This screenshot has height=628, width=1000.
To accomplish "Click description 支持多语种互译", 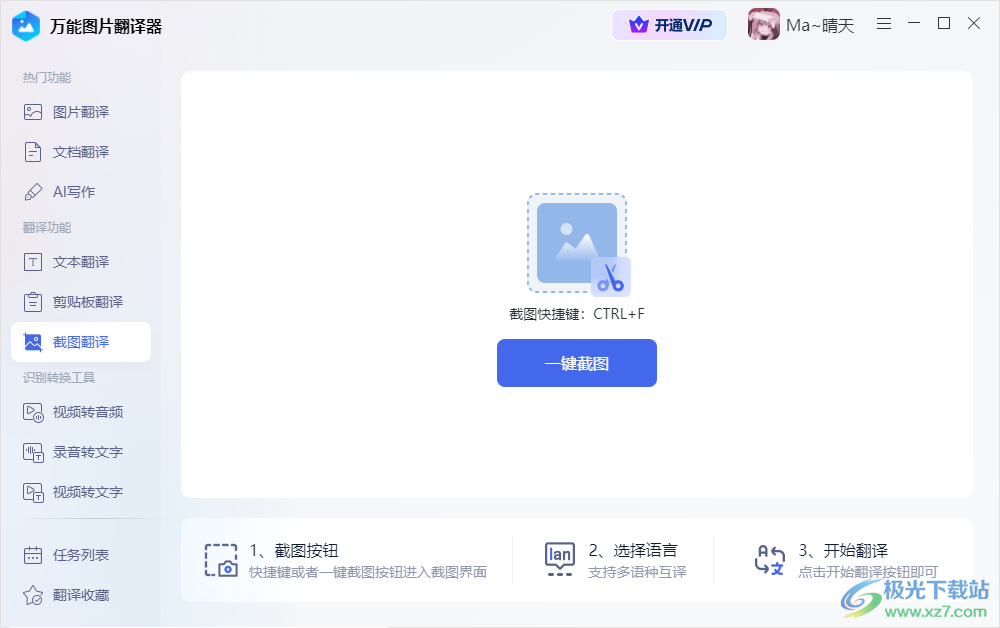I will [x=637, y=573].
